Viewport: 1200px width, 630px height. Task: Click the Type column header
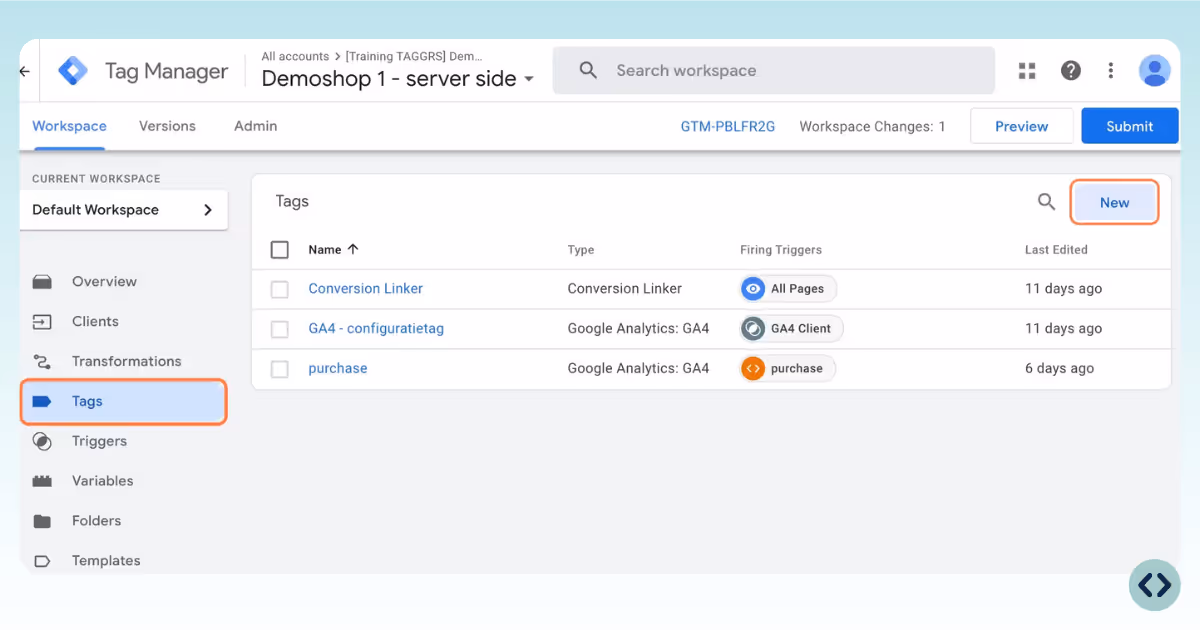(580, 250)
